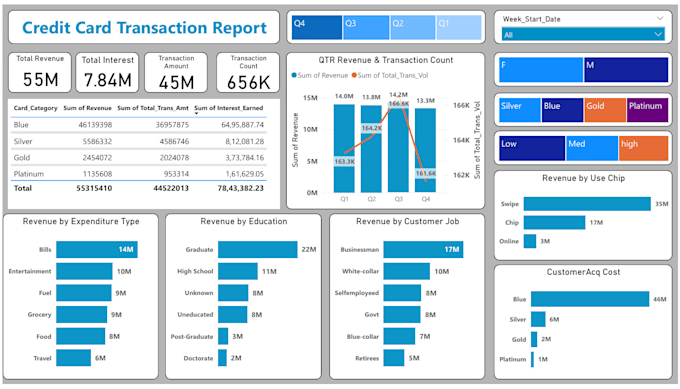Click the Transaction Amount 45M card
The width and height of the screenshot is (680, 389).
pos(176,72)
